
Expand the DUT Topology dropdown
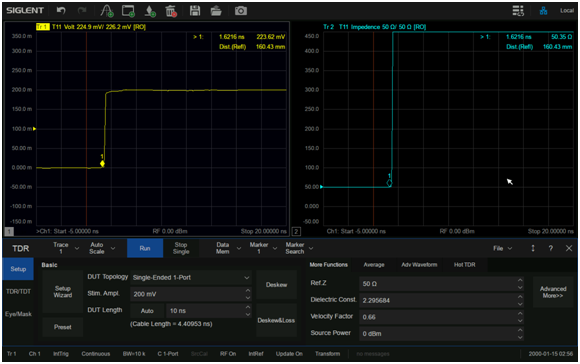[191, 277]
